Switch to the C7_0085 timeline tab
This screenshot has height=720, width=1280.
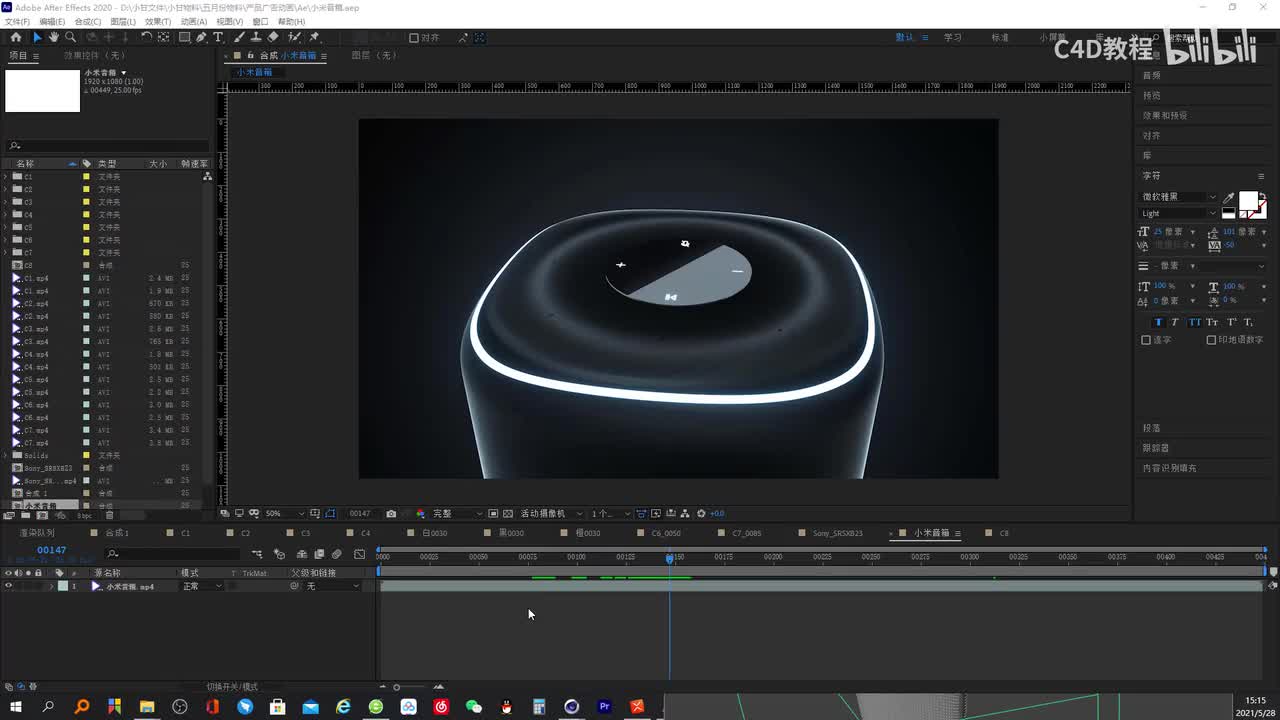point(746,533)
